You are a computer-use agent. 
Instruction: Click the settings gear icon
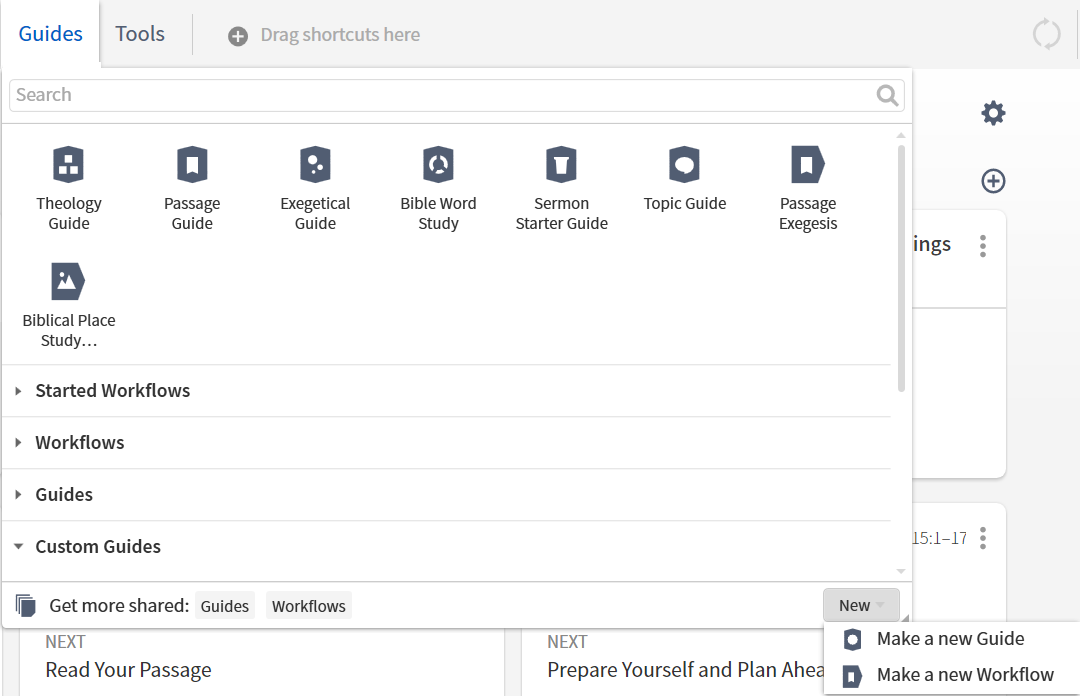pyautogui.click(x=993, y=113)
